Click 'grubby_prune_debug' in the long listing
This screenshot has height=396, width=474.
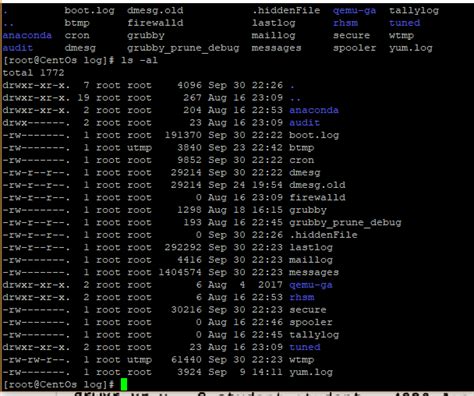345,223
